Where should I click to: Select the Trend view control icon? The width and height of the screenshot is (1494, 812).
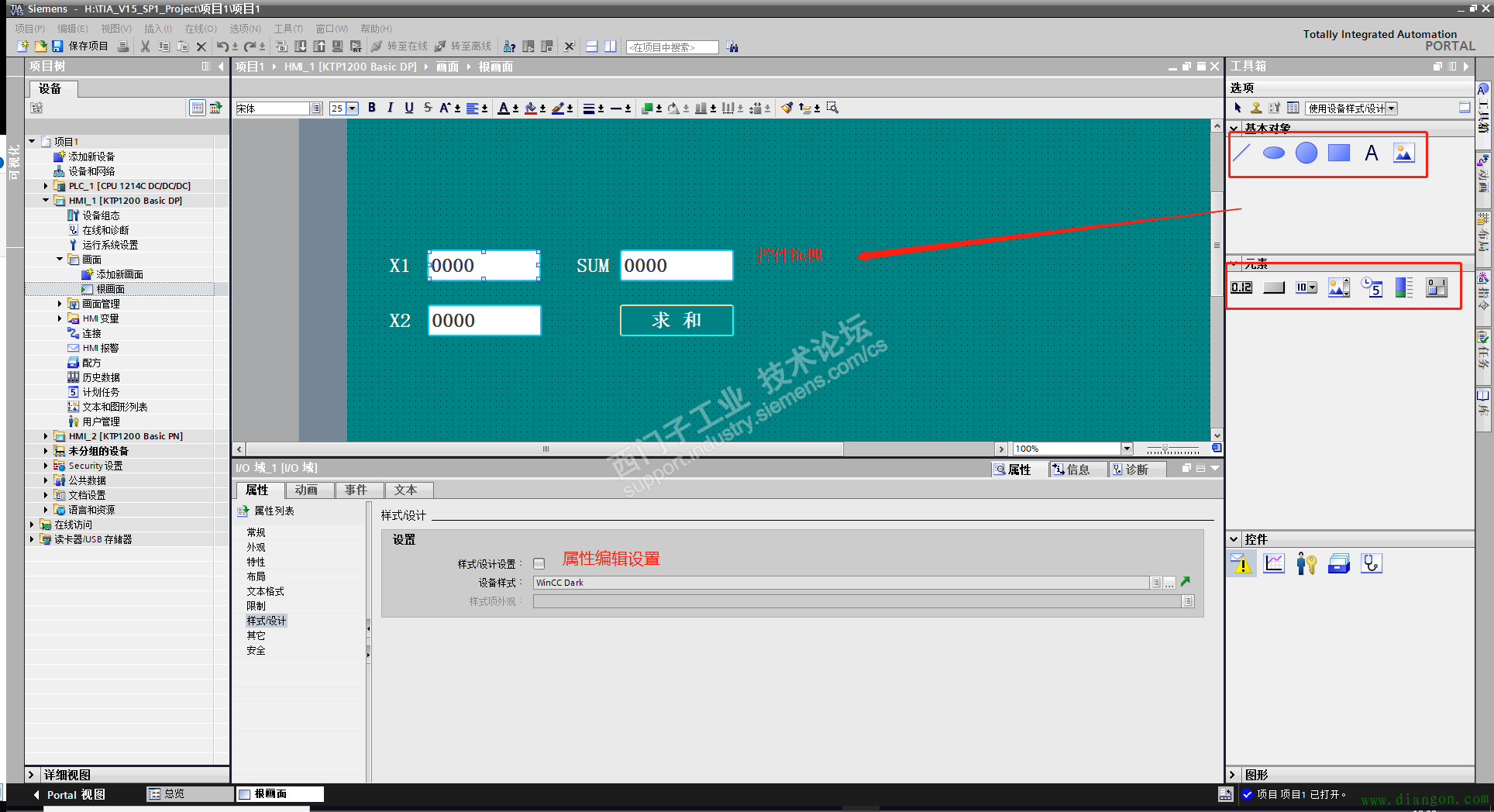[x=1274, y=563]
